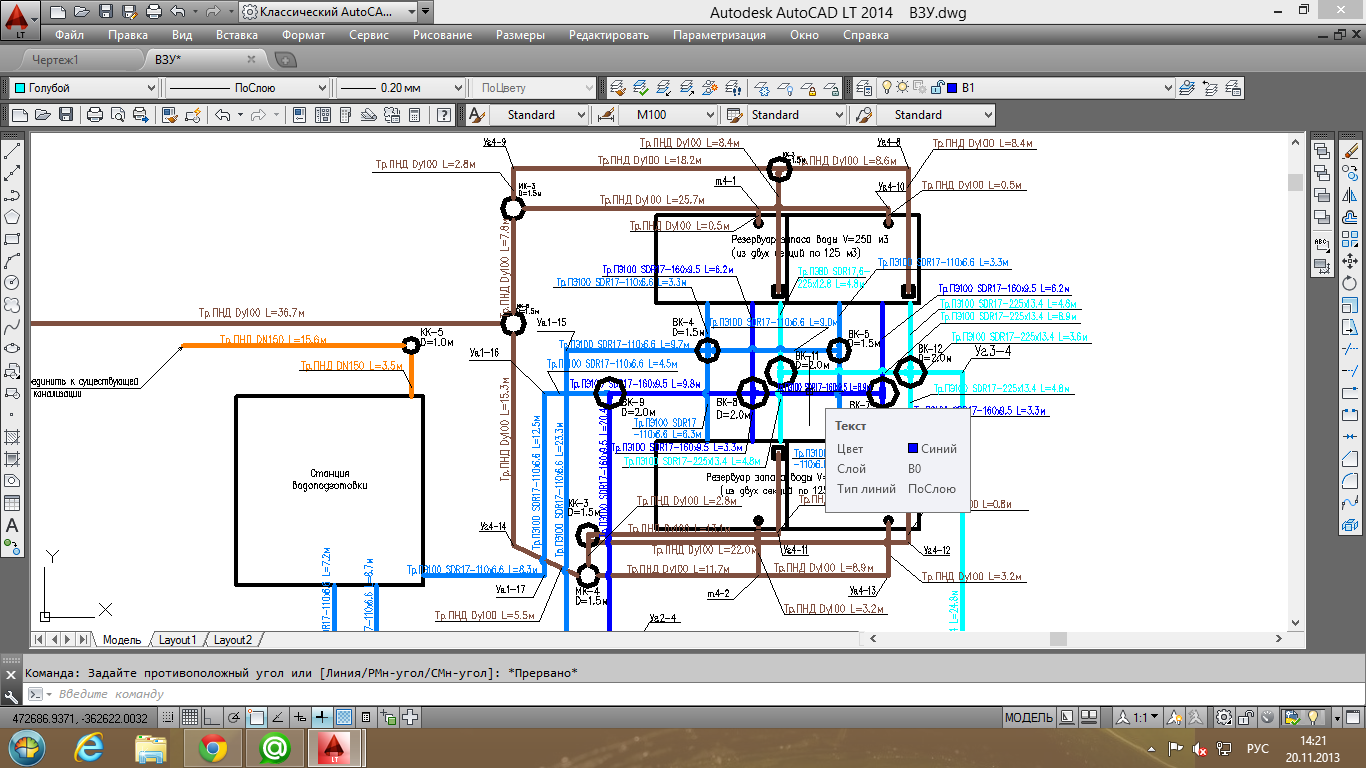This screenshot has height=768, width=1366.
Task: Open the 0.20 мм lineweight dropdown
Action: click(x=400, y=88)
